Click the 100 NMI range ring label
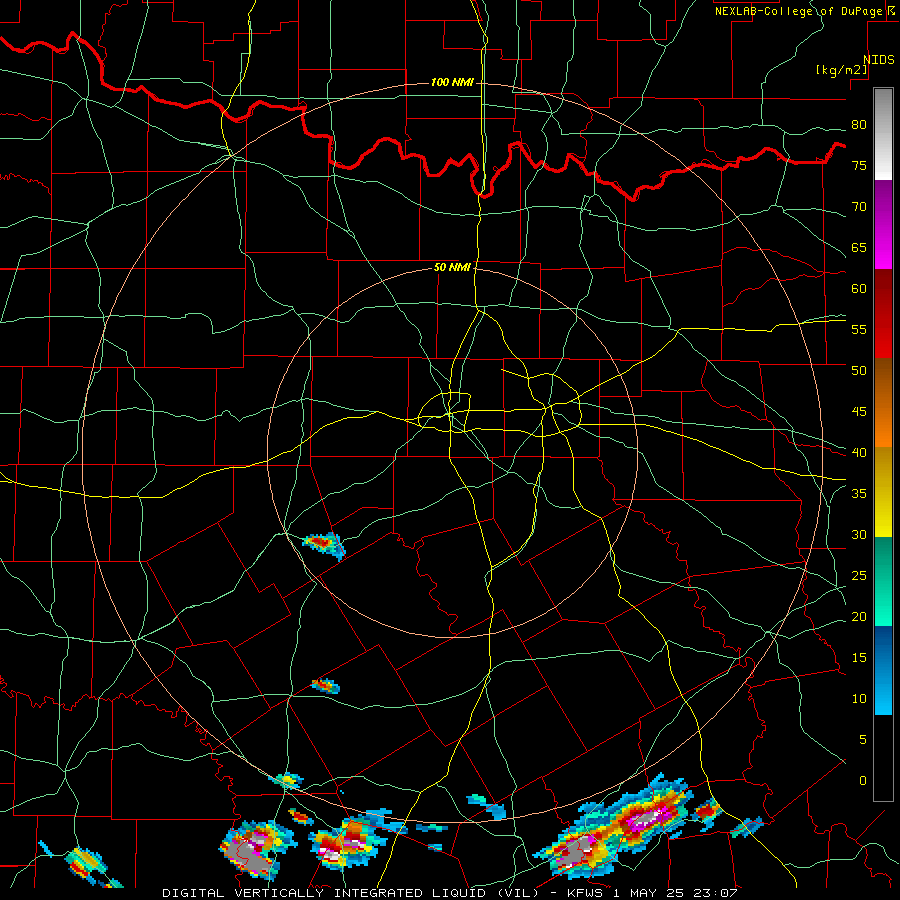Viewport: 900px width, 900px height. click(x=452, y=83)
